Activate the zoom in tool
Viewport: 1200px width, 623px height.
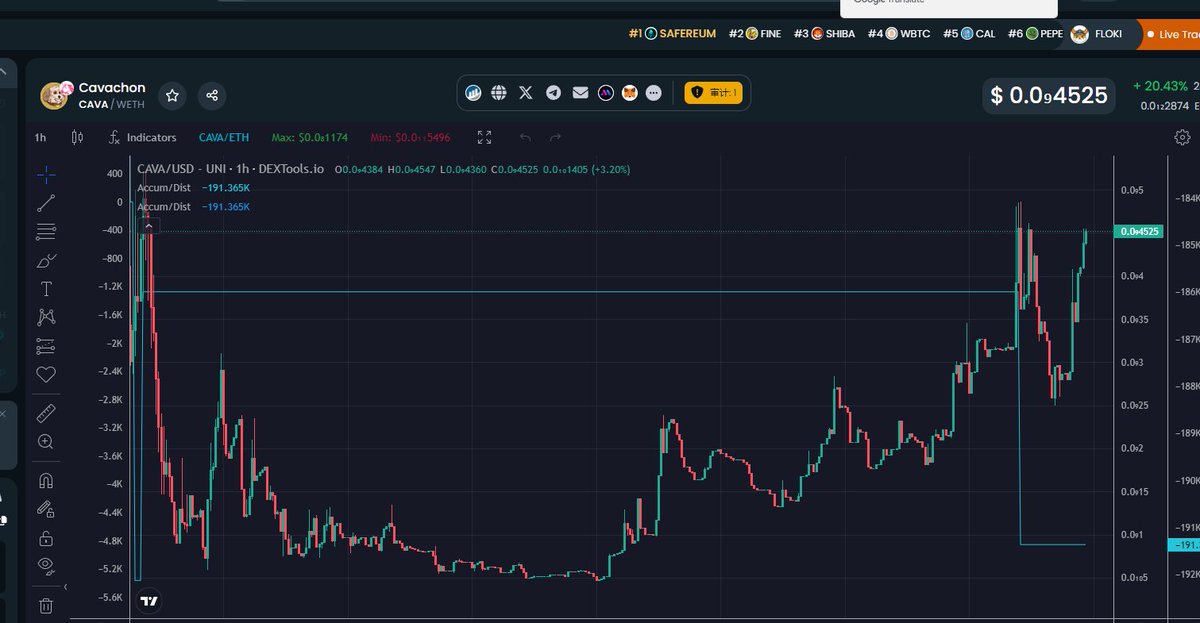pos(45,441)
